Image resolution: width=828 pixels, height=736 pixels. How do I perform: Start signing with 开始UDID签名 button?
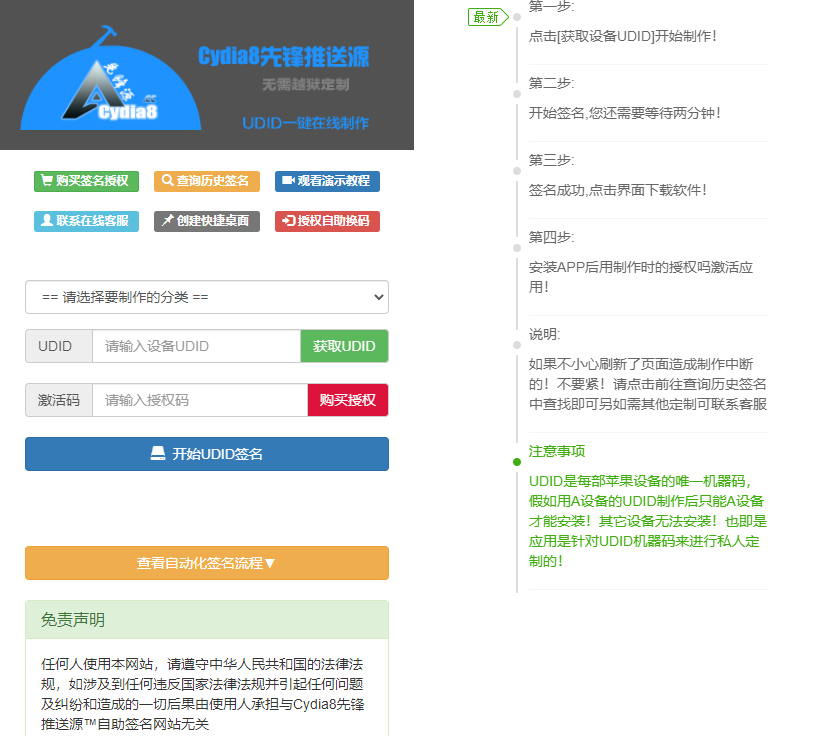point(207,454)
